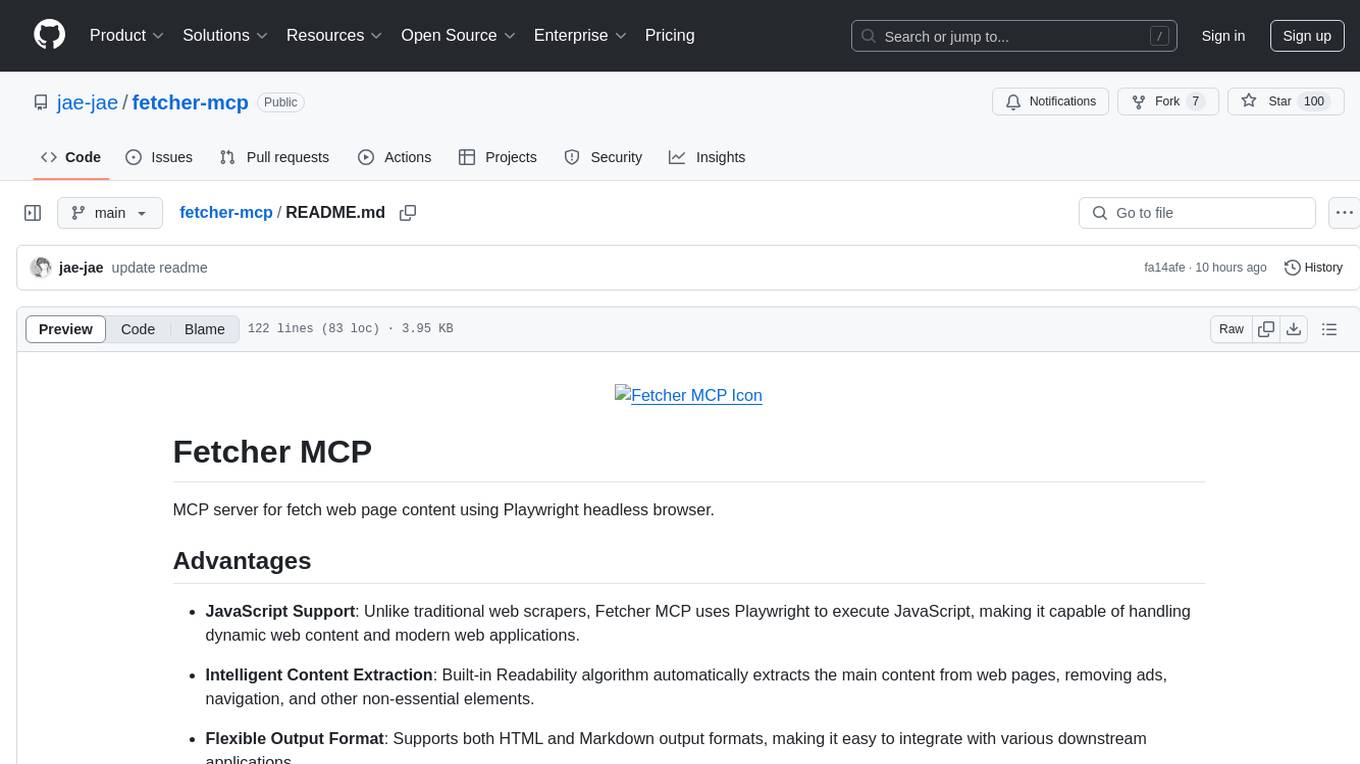1360x764 pixels.
Task: Open the fork count 7
Action: coord(1195,102)
